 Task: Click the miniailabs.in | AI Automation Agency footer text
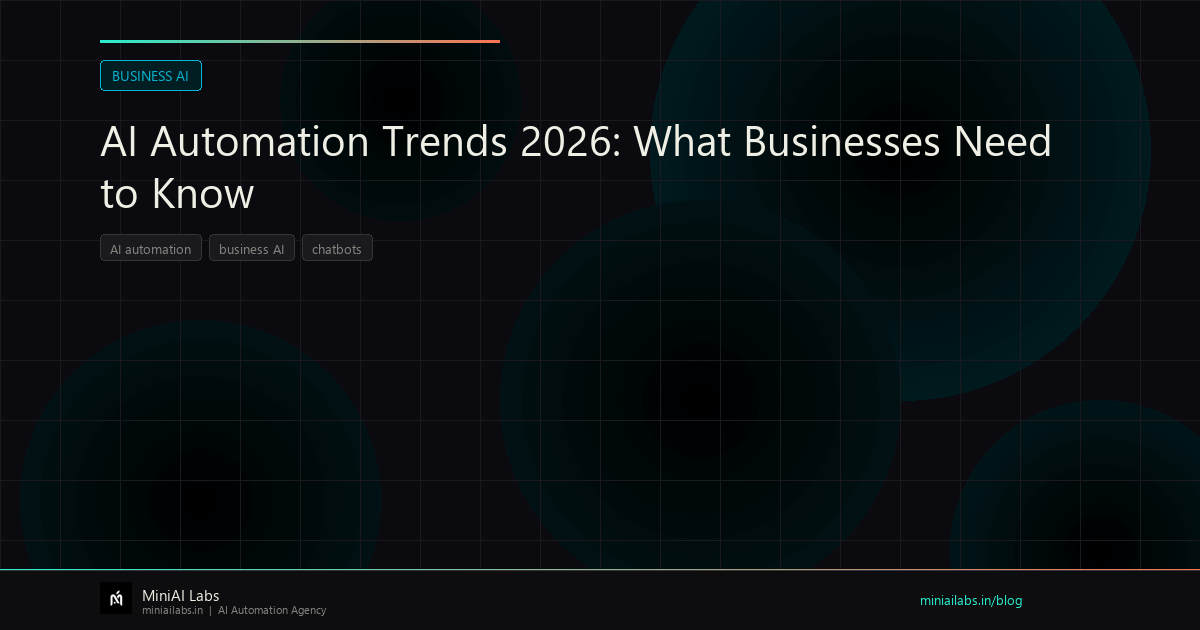[234, 610]
